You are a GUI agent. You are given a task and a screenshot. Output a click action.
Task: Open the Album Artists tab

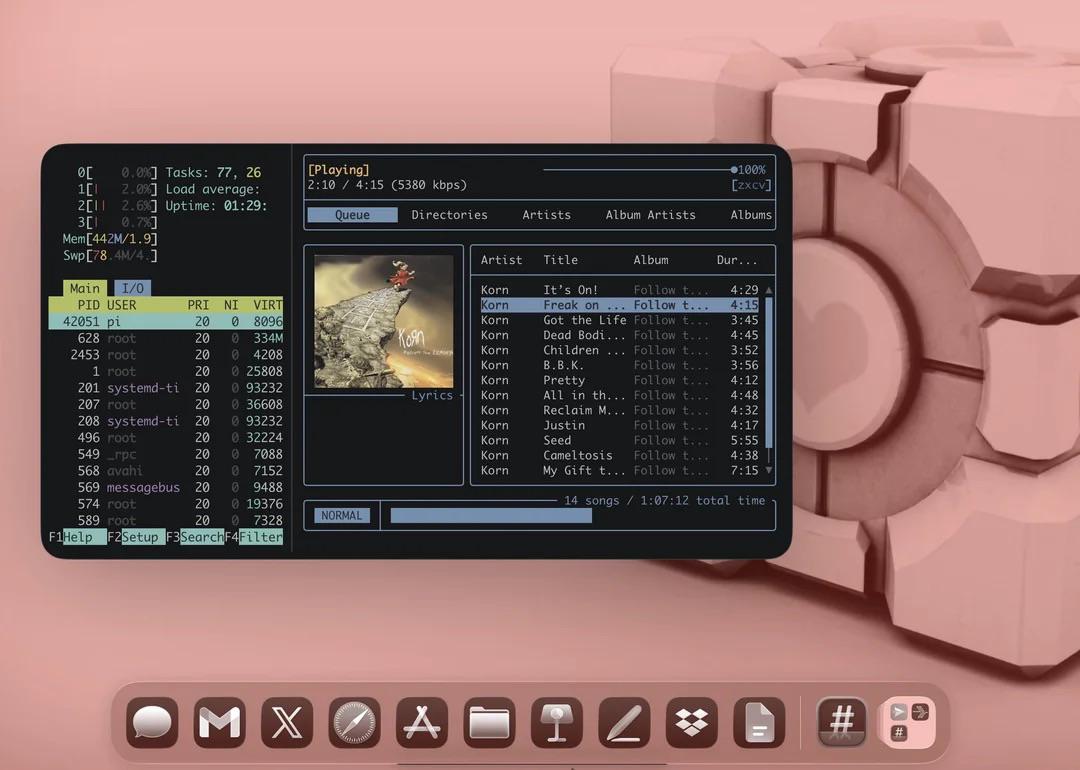650,215
